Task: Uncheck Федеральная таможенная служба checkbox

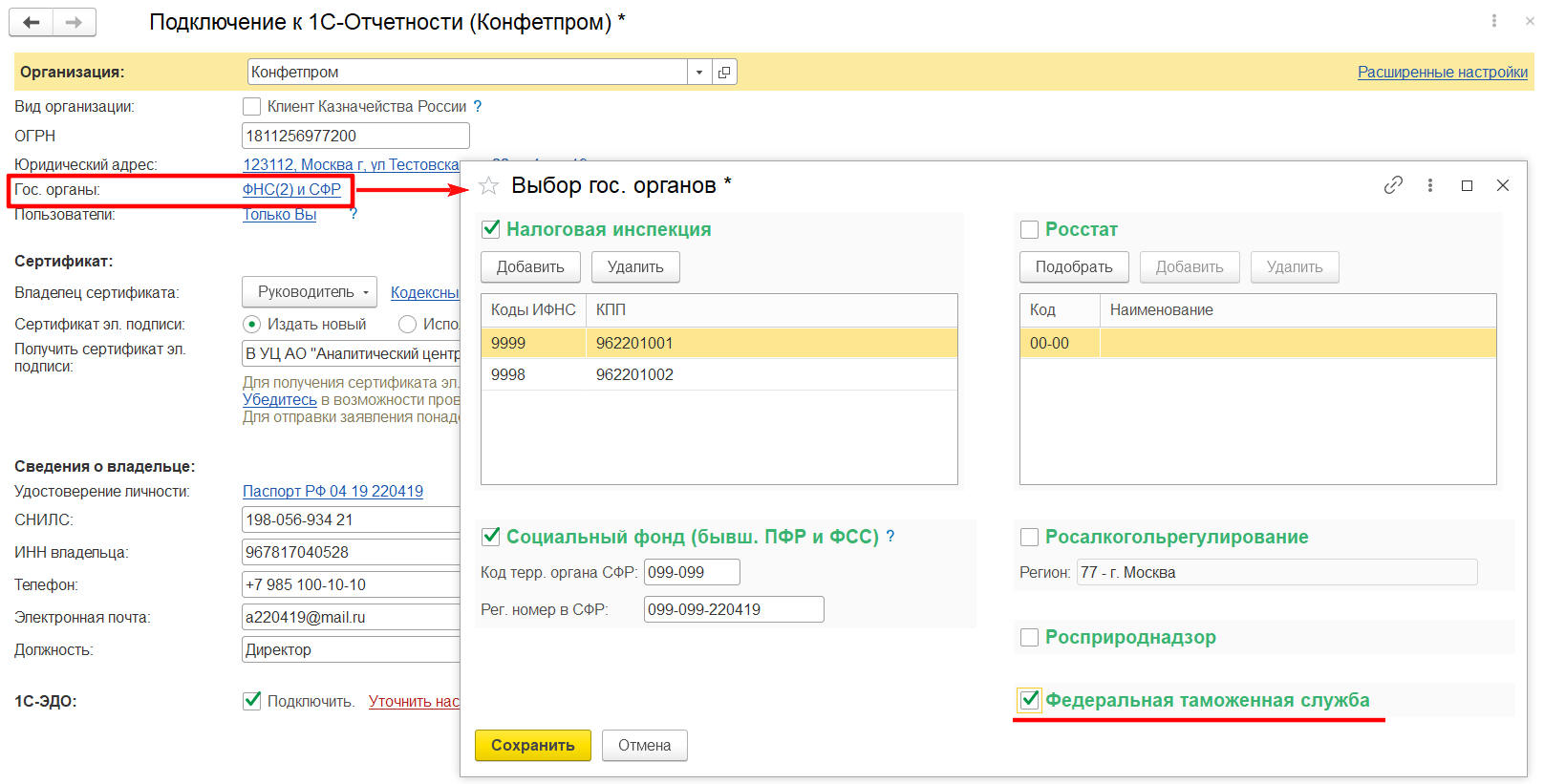Action: pos(1030,700)
